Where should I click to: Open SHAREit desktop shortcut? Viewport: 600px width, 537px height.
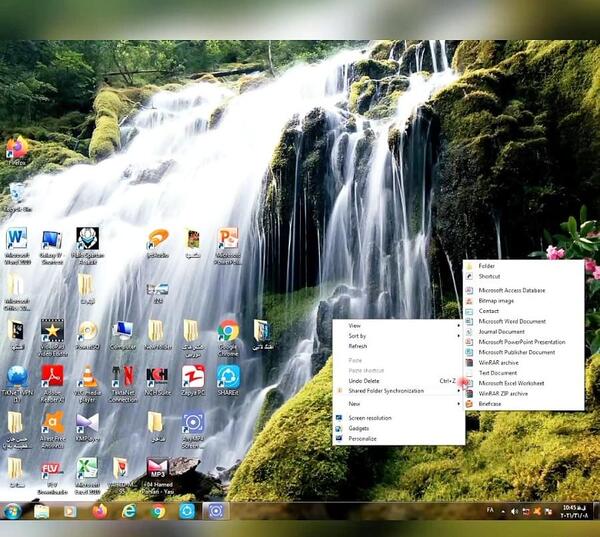pyautogui.click(x=228, y=380)
